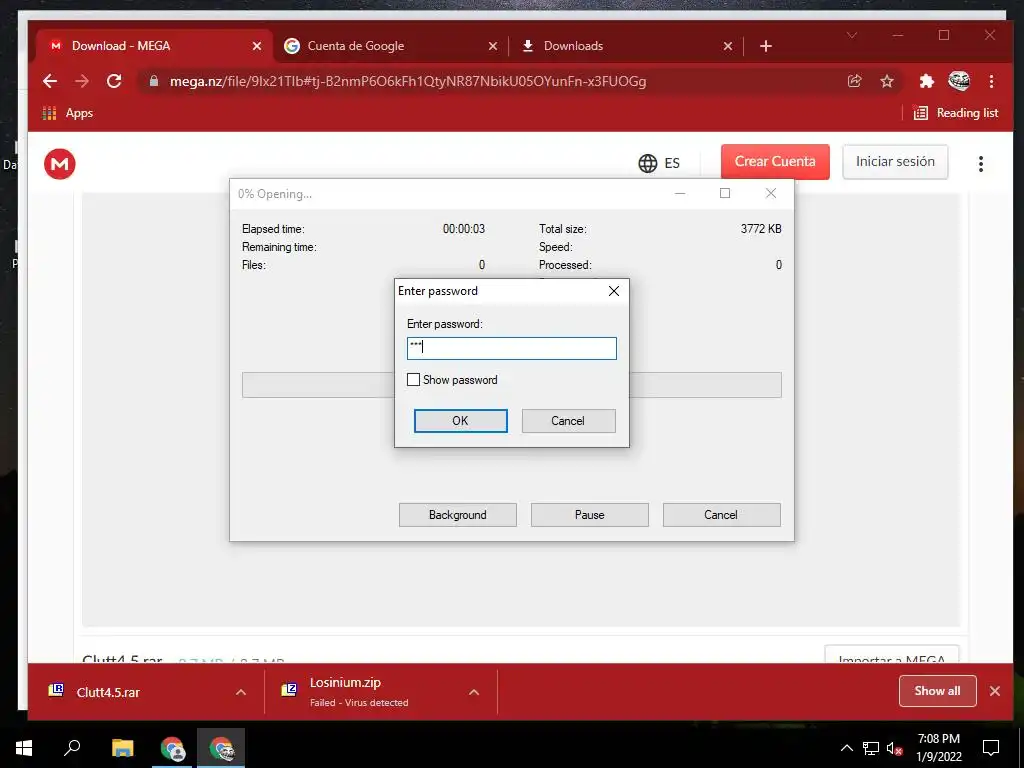This screenshot has width=1024, height=768.
Task: Click the Enter password text field
Action: tap(511, 348)
